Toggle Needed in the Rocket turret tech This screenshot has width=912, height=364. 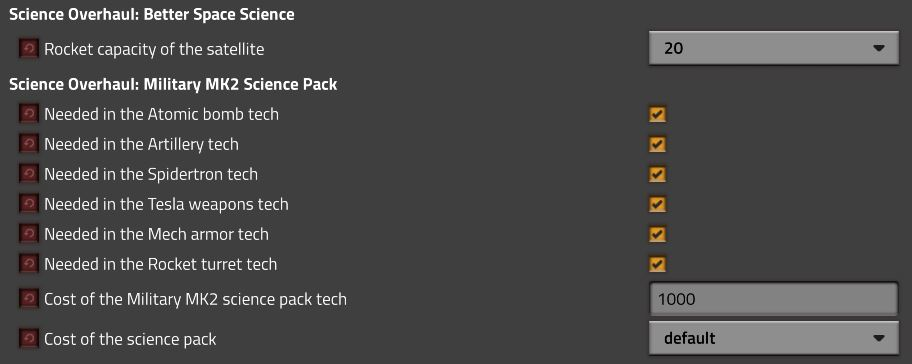point(657,264)
